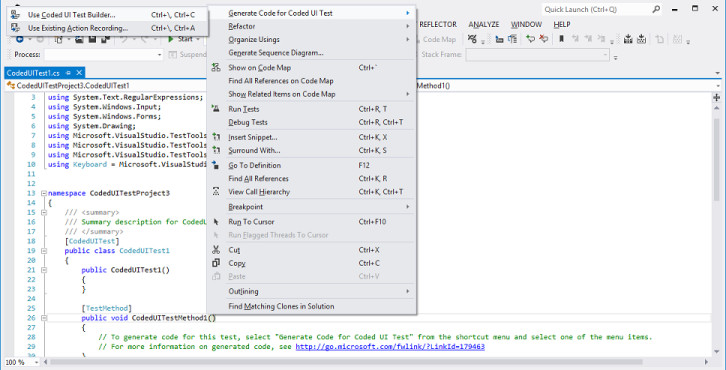Click the Show on Code Map icon
Viewport: 726px width, 370px height.
[216, 68]
